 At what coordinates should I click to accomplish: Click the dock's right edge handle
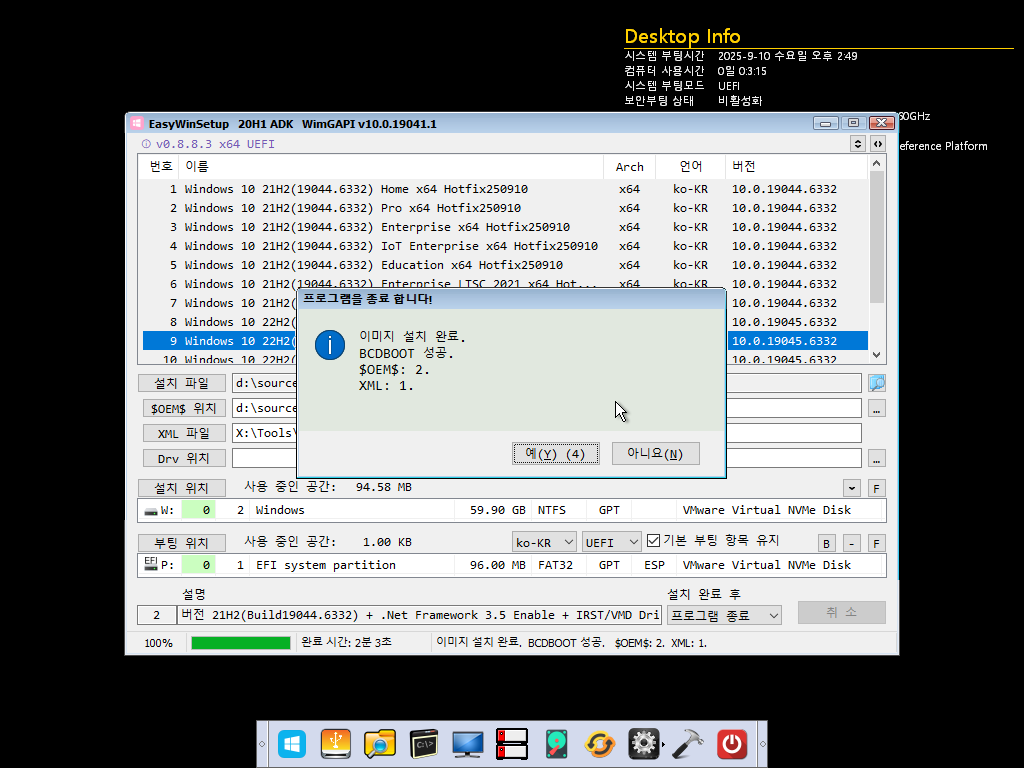coord(762,744)
